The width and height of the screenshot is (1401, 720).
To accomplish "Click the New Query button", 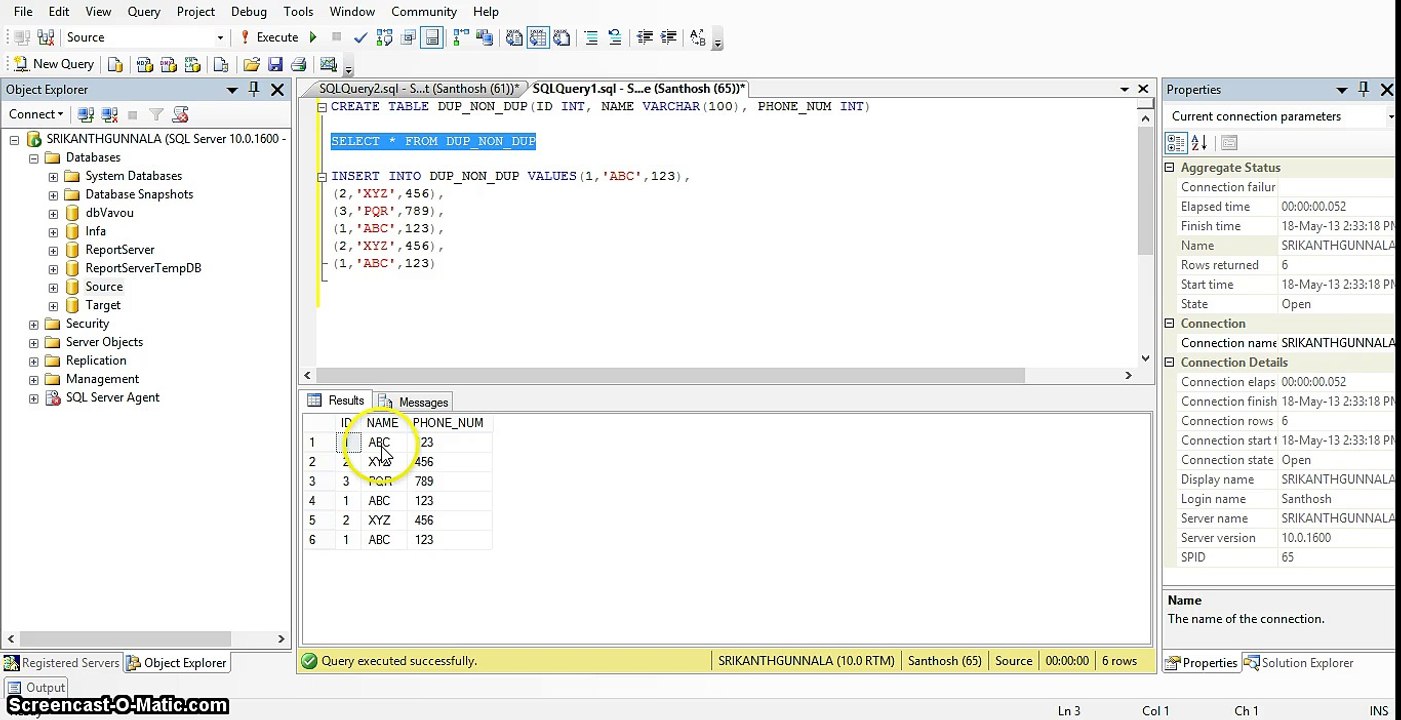I will (54, 64).
